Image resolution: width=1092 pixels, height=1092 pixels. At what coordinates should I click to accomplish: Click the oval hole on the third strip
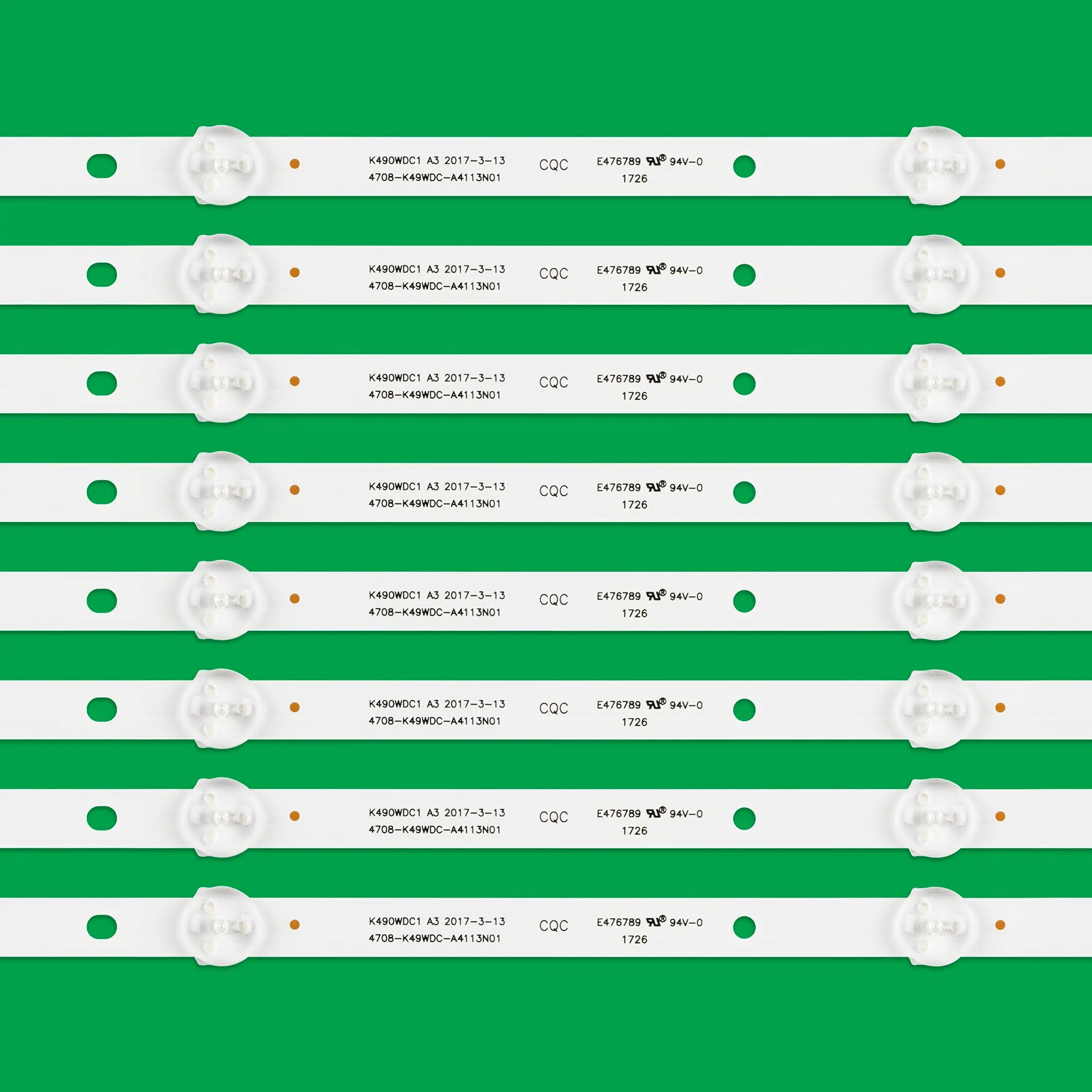pyautogui.click(x=102, y=383)
